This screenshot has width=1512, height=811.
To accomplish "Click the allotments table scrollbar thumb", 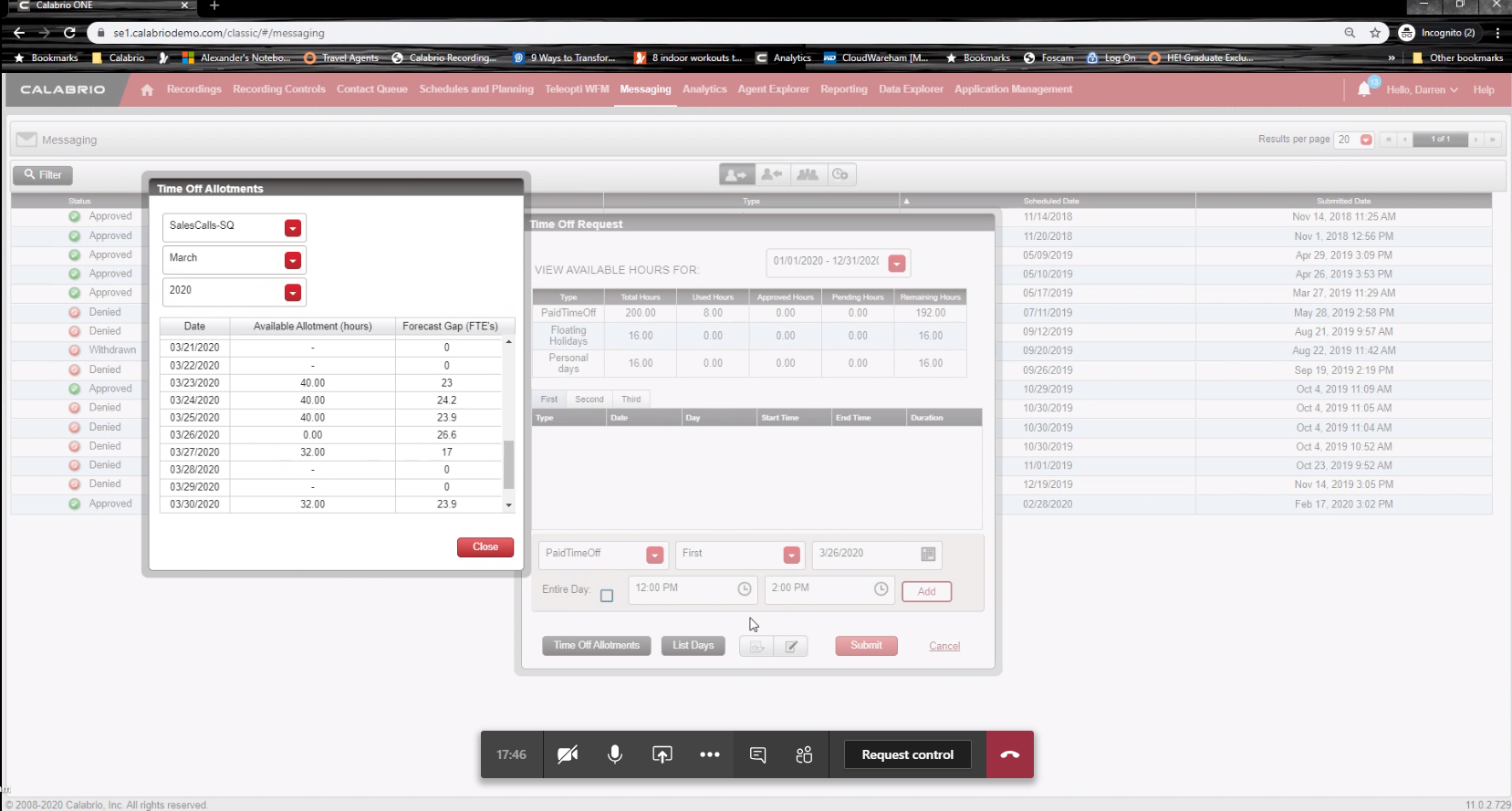I will (x=508, y=464).
